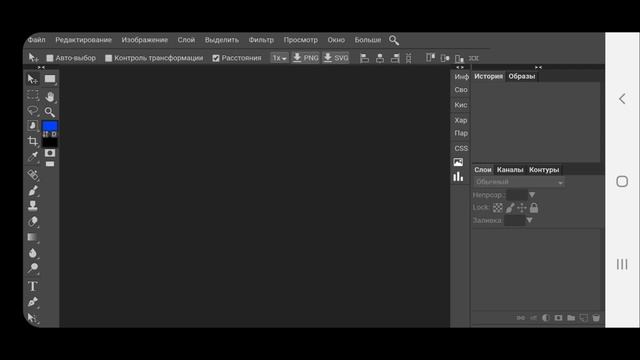Screen dimensions: 640x360
Task: Align left edges icon in options bar
Action: pos(364,58)
